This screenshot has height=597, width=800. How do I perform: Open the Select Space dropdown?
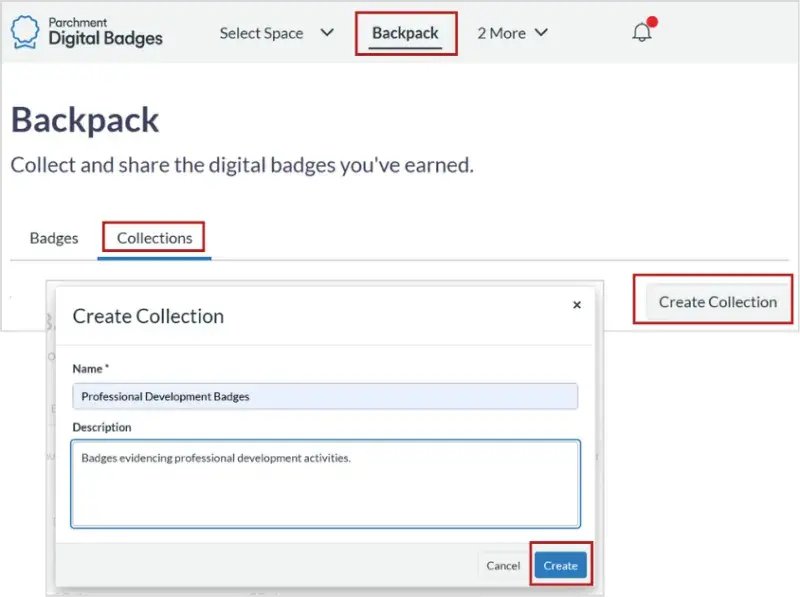263,33
